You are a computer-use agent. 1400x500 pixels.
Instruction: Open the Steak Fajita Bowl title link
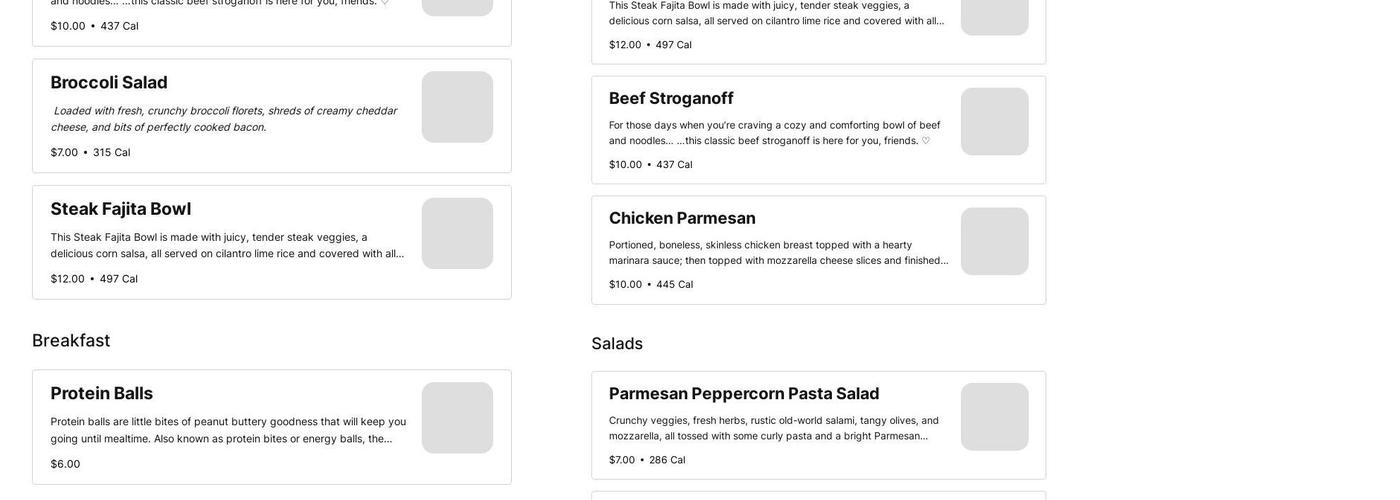coord(121,209)
